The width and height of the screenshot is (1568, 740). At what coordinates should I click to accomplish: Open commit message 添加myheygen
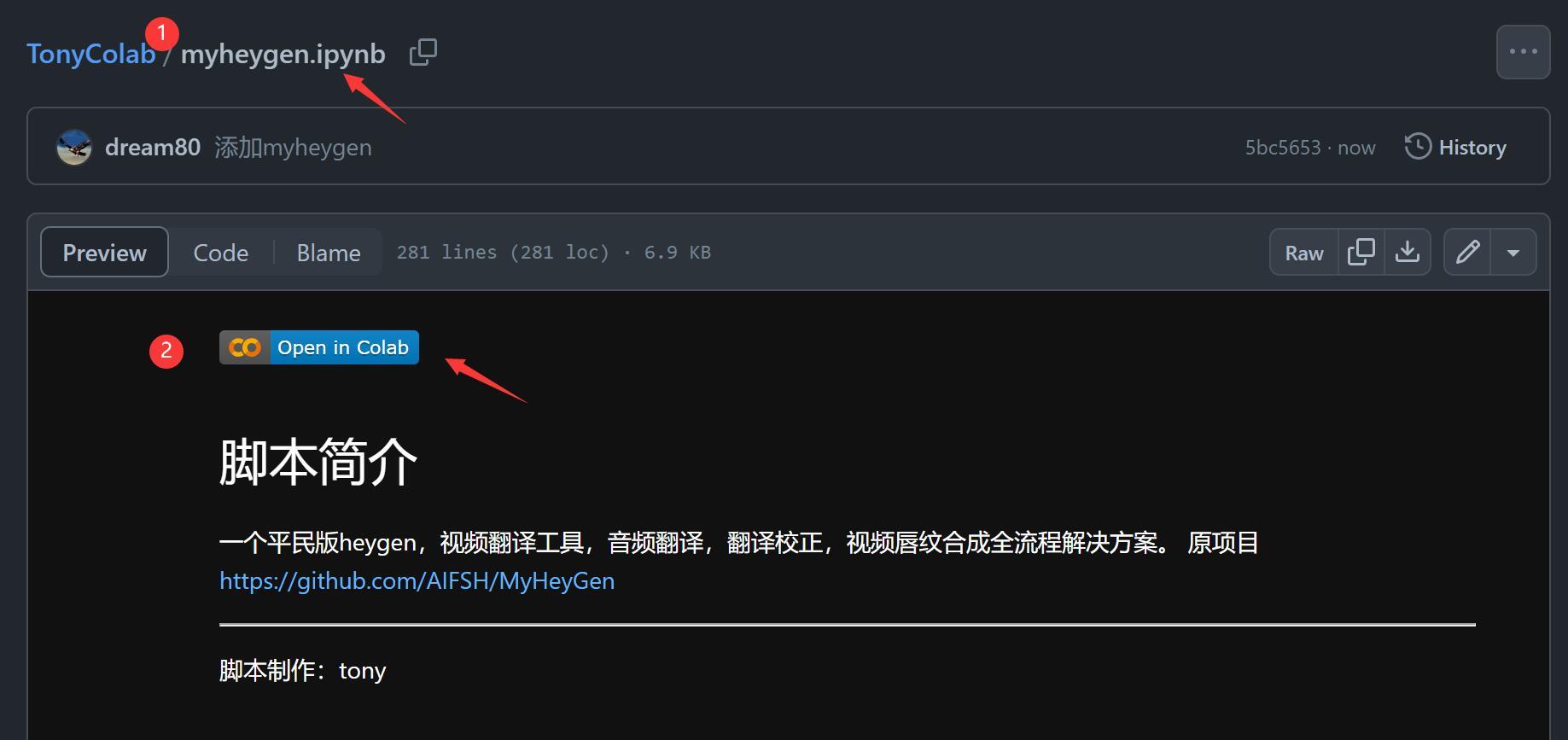293,147
